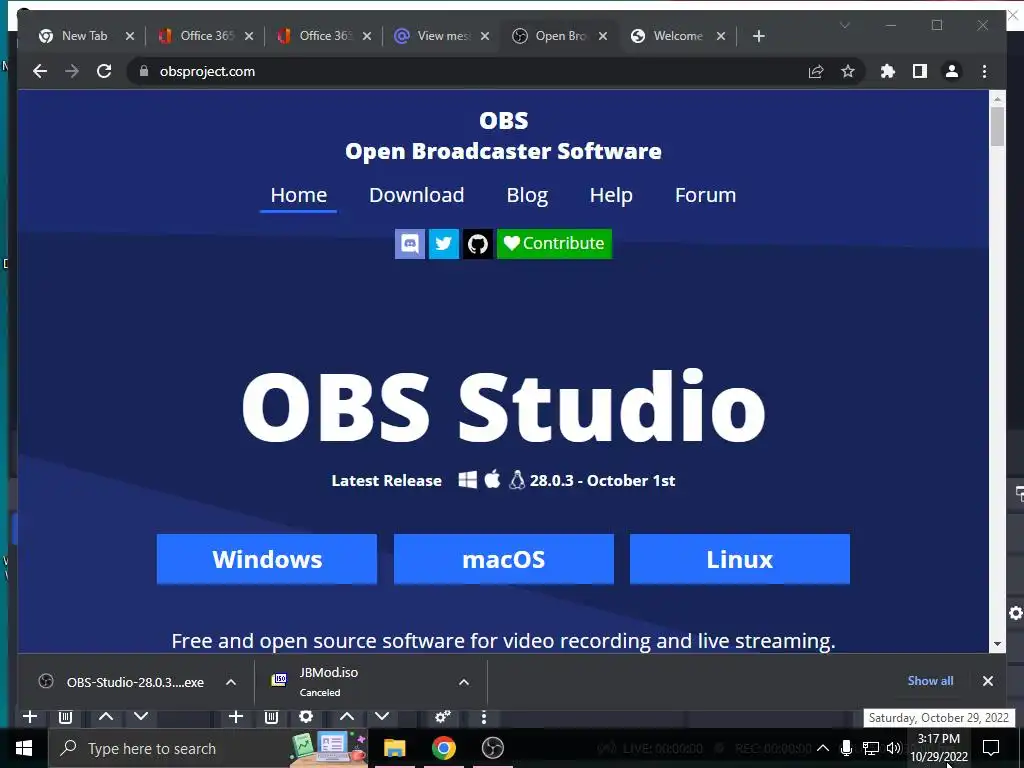This screenshot has width=1024, height=768.
Task: Open the Windows notification center
Action: click(x=991, y=748)
